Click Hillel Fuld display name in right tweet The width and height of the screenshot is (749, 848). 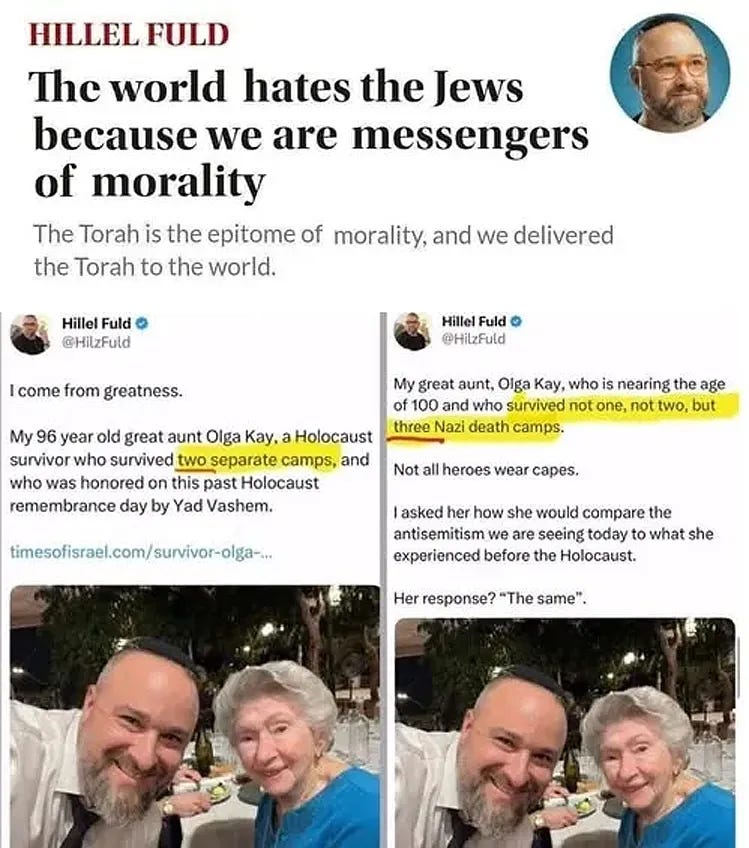tap(474, 321)
